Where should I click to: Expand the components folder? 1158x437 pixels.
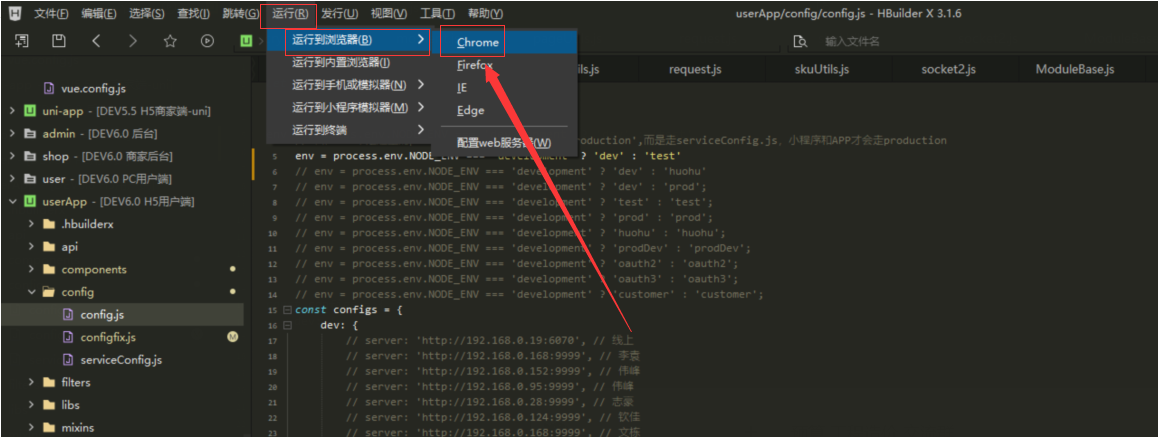31,269
